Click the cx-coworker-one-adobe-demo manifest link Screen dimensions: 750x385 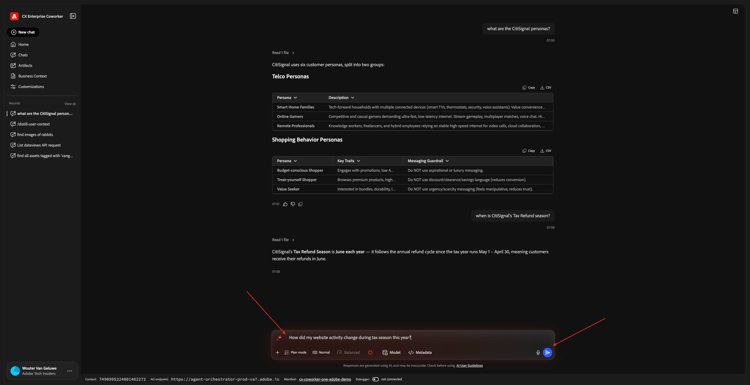325,379
